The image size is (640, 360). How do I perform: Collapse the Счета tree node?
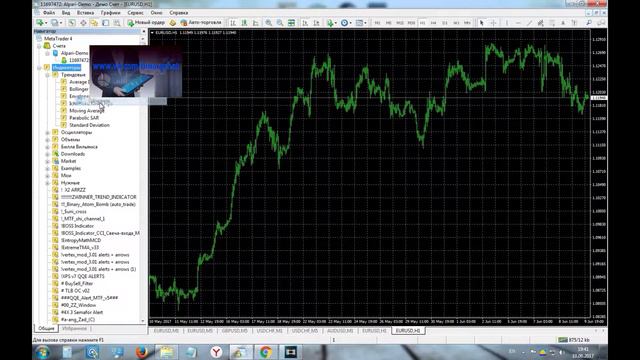point(40,46)
